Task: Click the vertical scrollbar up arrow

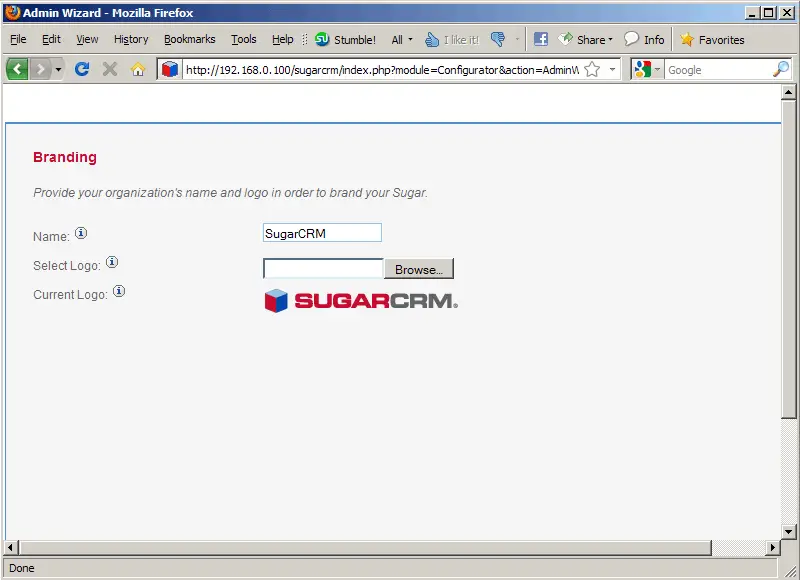Action: click(788, 92)
